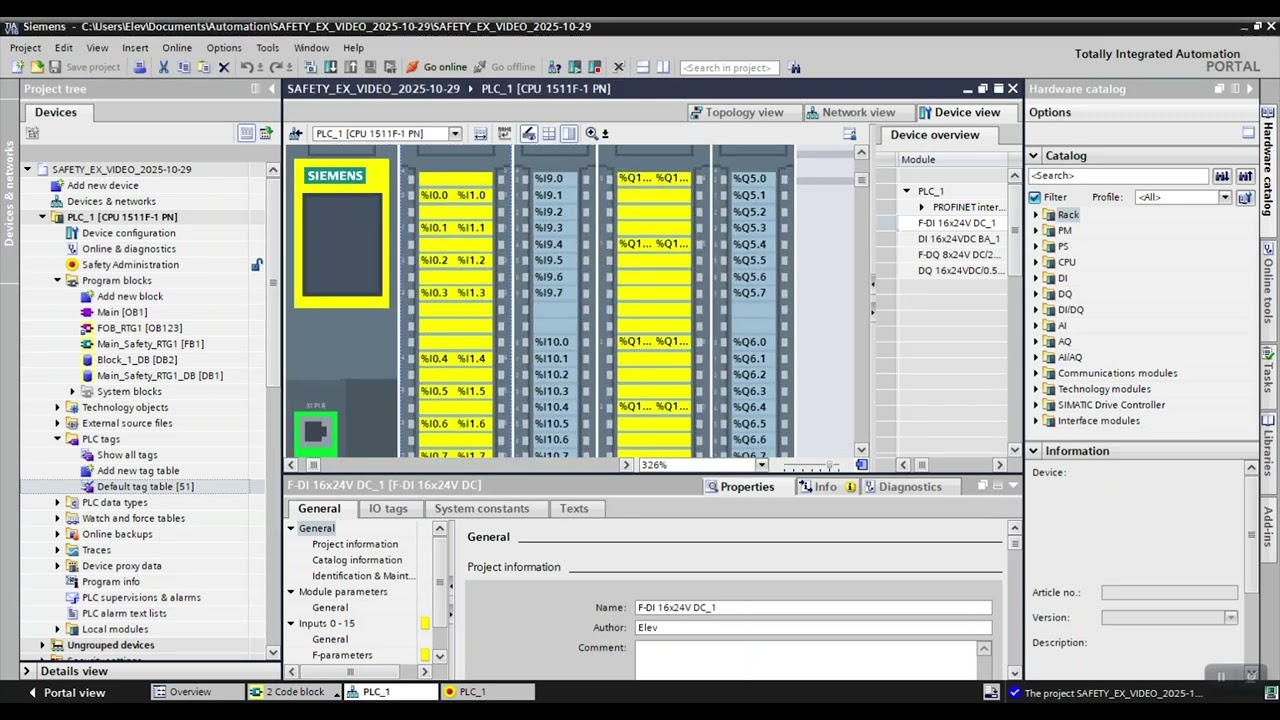The image size is (1280, 720).
Task: Collapse the PLC_1 [CPU 1511F-1 PN] node
Action: point(43,217)
